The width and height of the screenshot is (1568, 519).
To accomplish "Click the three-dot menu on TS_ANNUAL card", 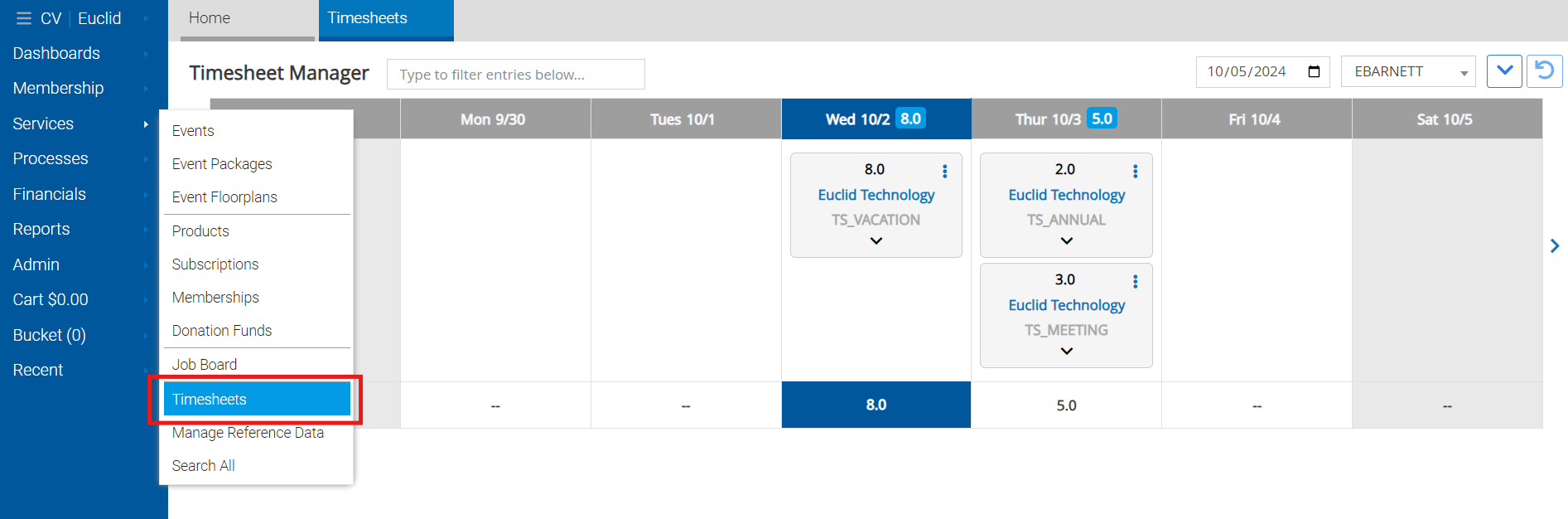I will pyautogui.click(x=1135, y=171).
